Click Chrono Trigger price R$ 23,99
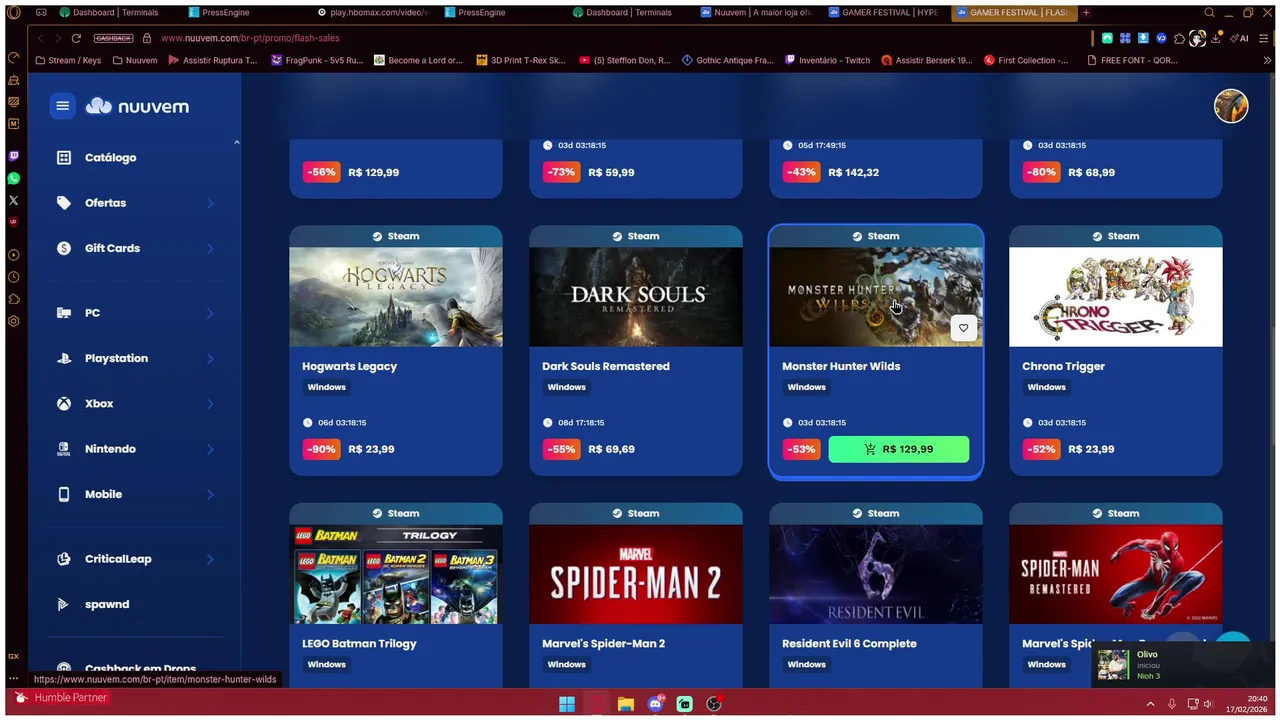 [x=1091, y=449]
